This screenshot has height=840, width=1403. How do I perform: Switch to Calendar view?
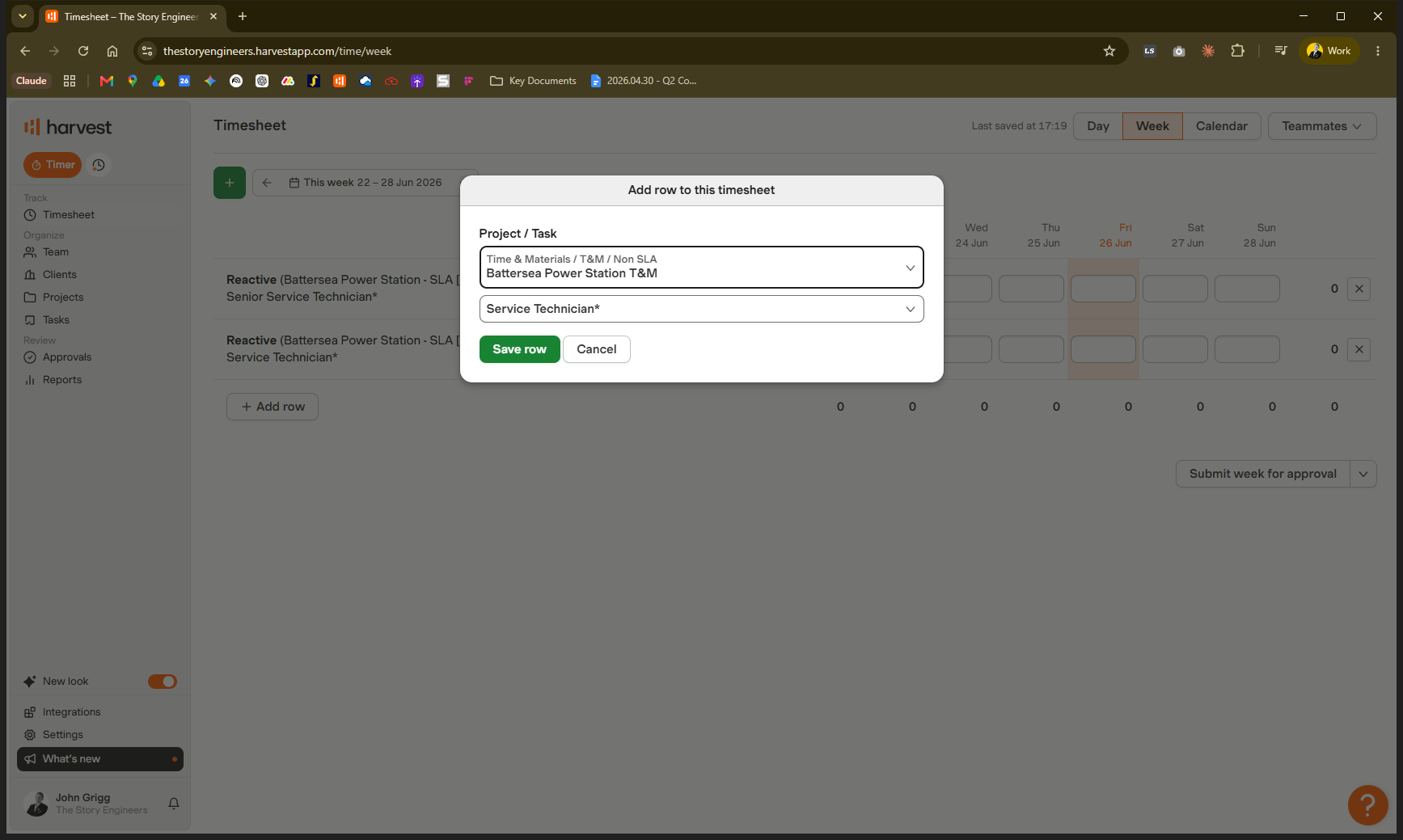click(x=1222, y=126)
